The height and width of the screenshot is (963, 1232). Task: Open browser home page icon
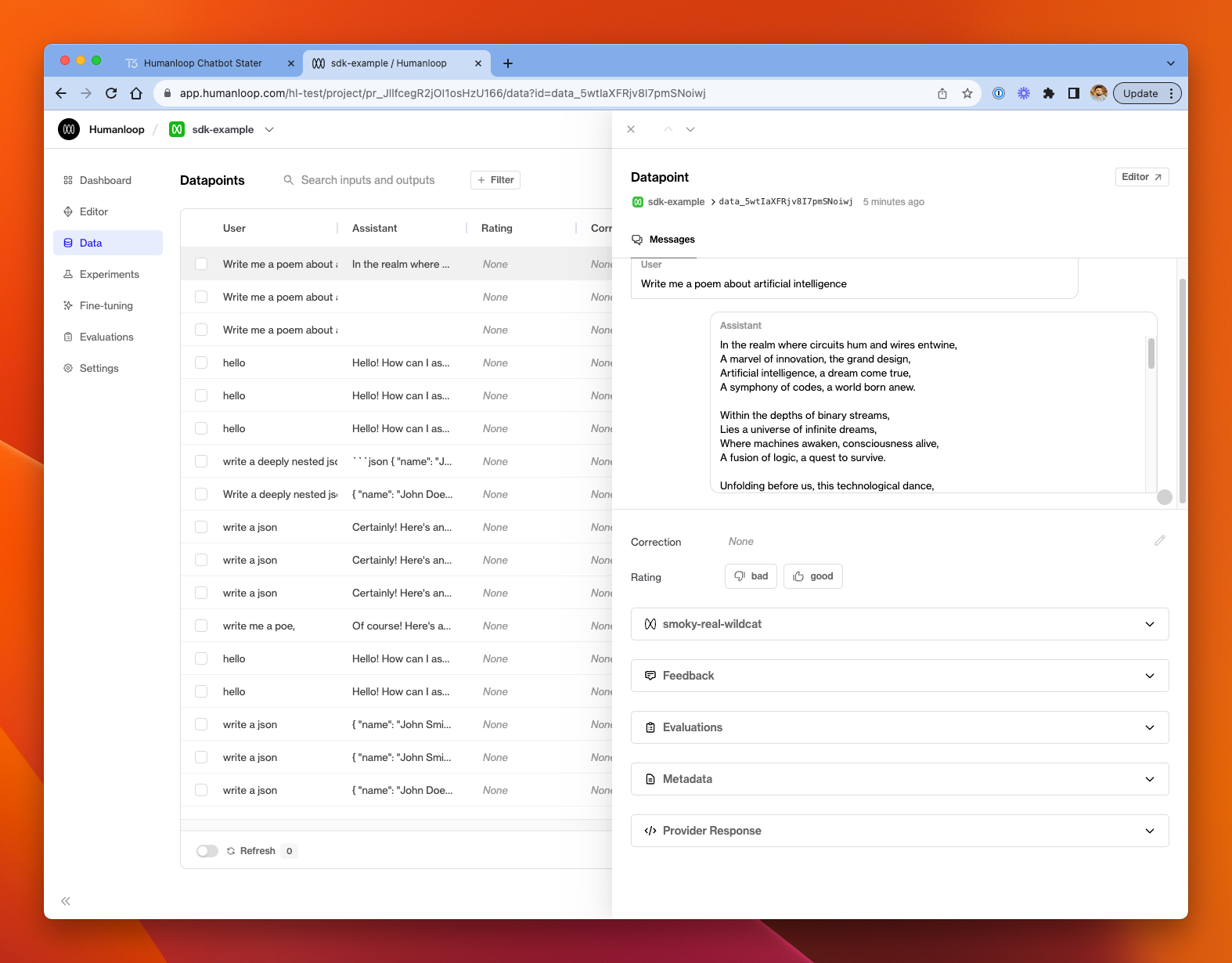click(x=136, y=93)
